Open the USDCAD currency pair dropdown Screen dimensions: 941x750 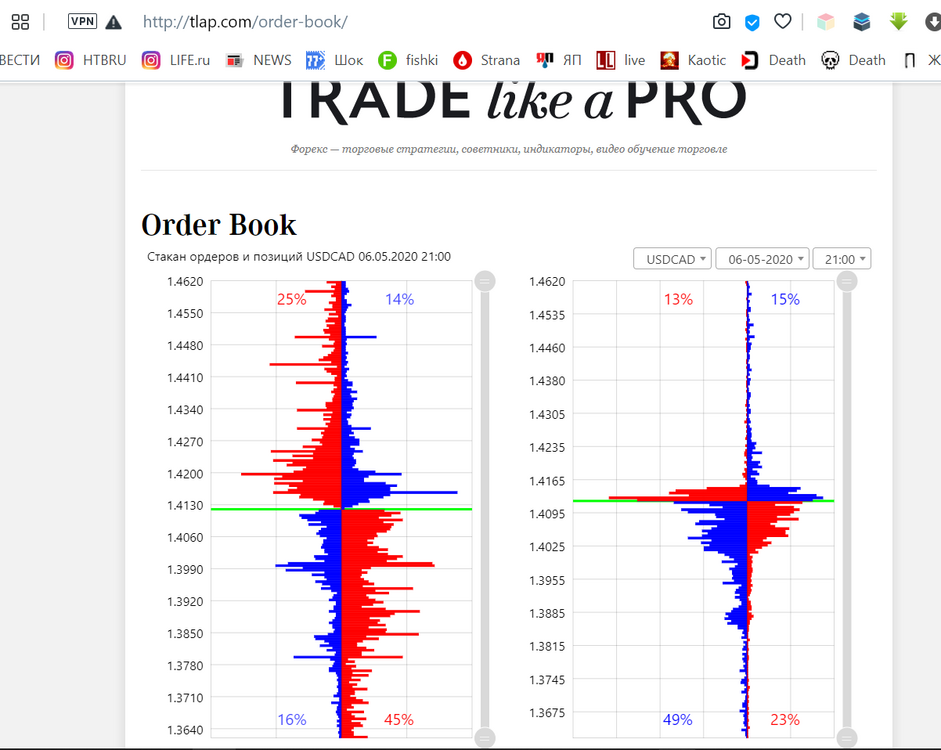point(672,259)
